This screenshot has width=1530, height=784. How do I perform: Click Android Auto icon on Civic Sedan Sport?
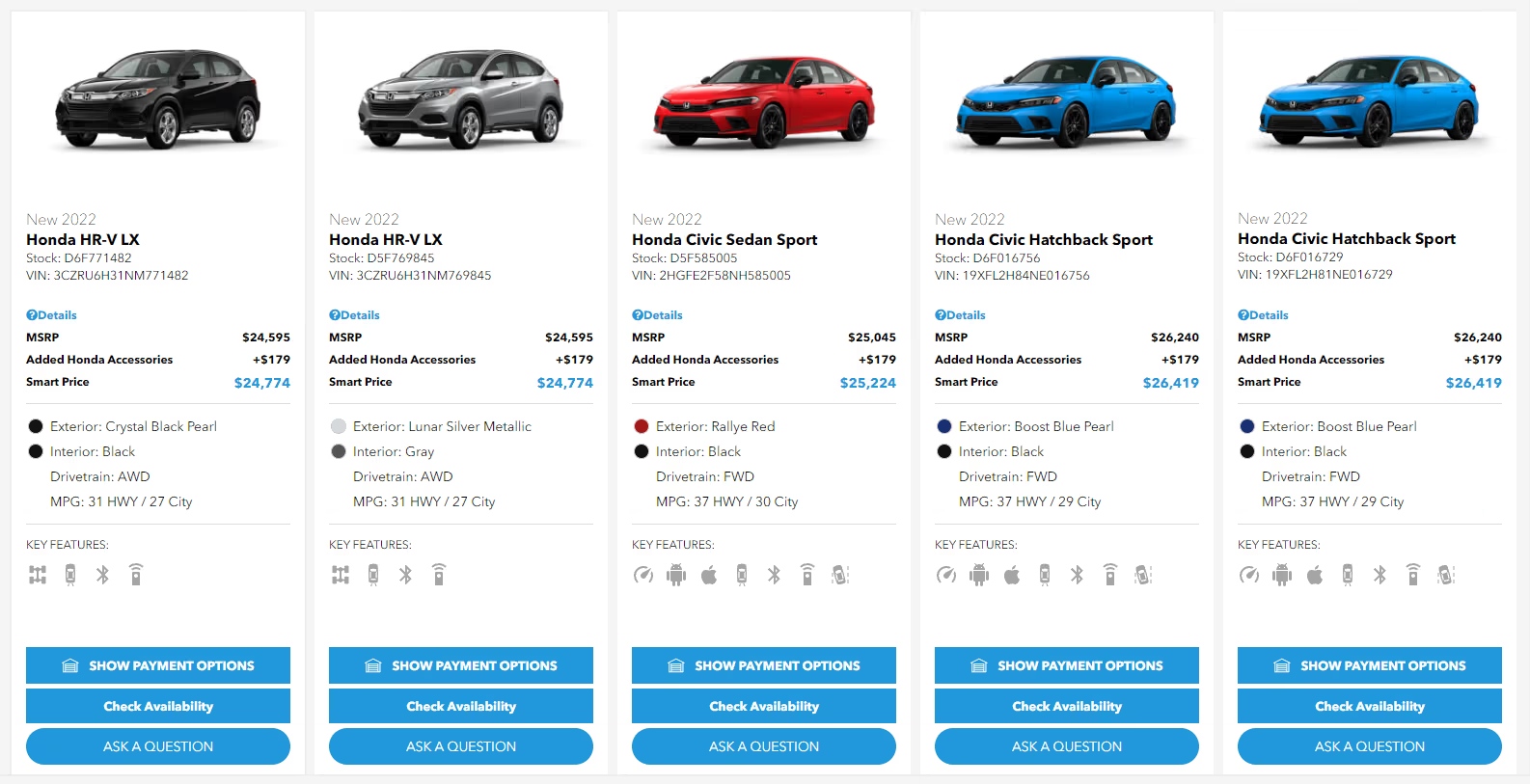(x=676, y=576)
